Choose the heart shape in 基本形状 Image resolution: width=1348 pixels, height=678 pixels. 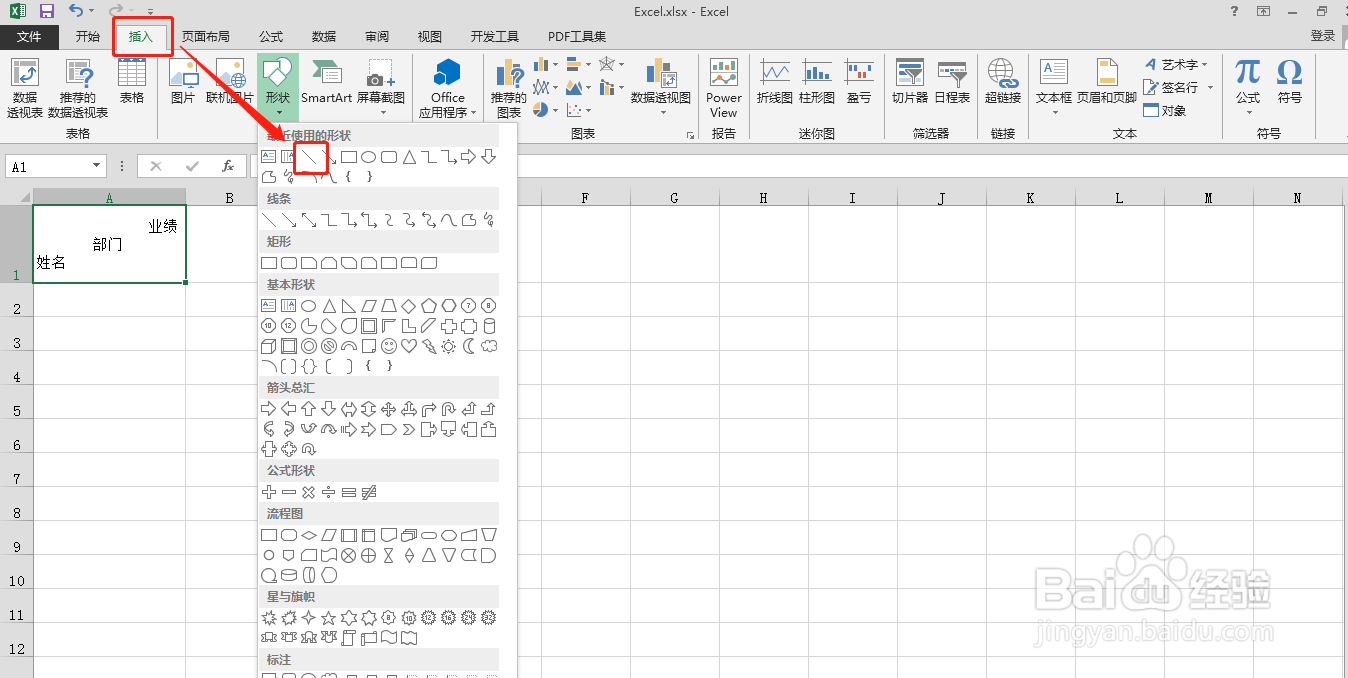coord(408,346)
